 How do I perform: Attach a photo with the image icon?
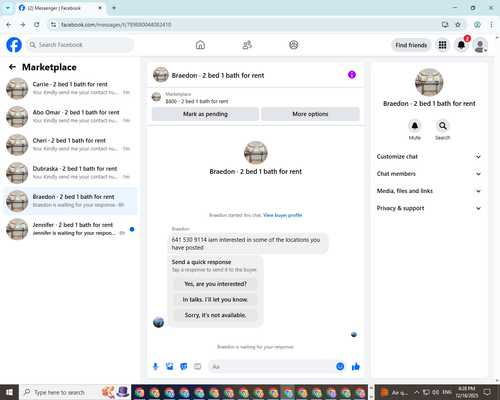point(170,367)
